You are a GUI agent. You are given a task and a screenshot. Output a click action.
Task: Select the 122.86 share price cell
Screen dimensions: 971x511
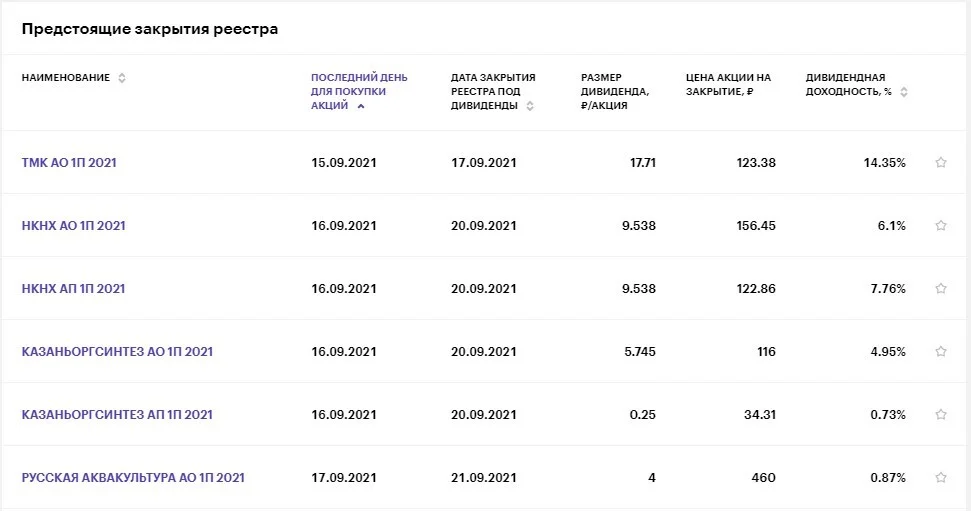pyautogui.click(x=755, y=289)
